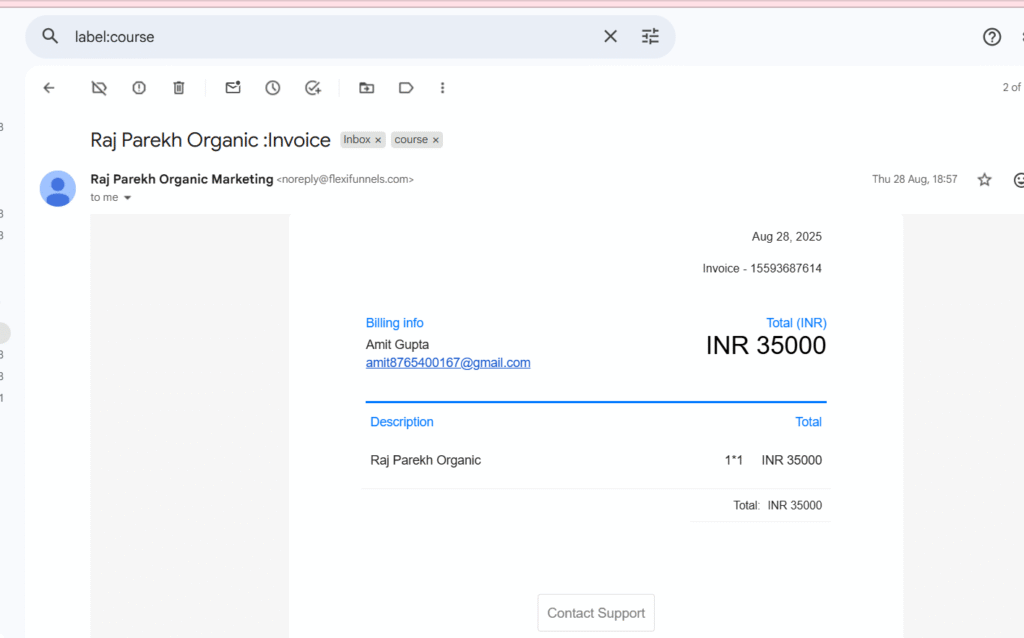Open the Move to folder icon
Viewport: 1024px width, 638px height.
[367, 88]
